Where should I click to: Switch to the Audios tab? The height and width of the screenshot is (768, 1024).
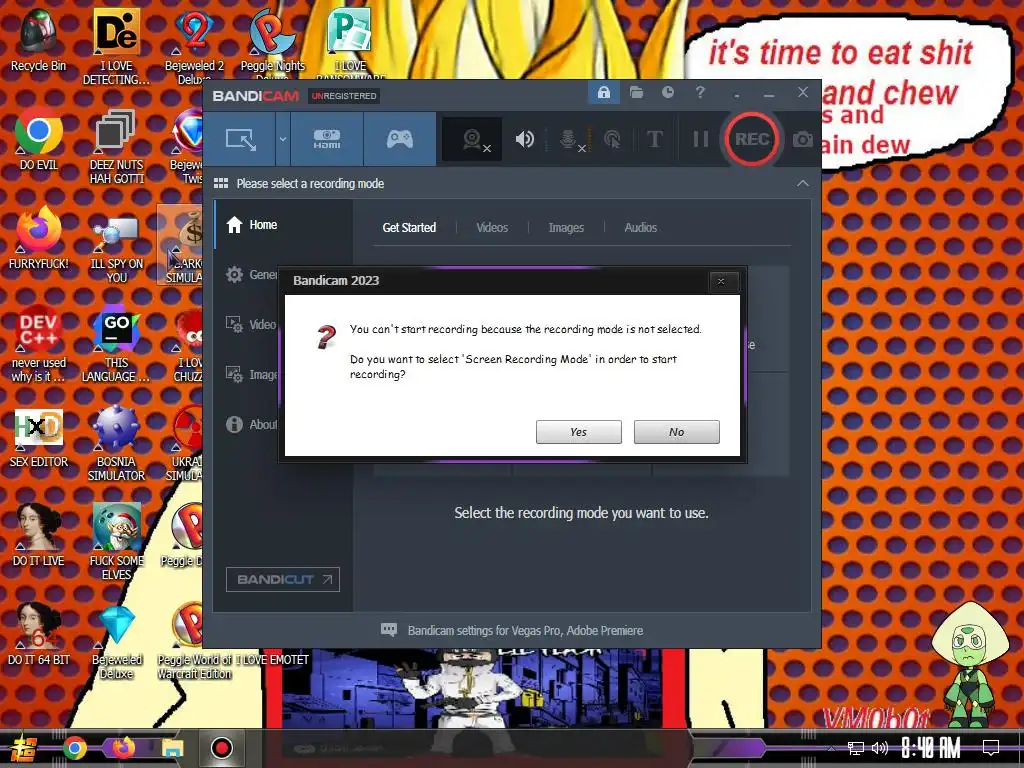tap(641, 227)
